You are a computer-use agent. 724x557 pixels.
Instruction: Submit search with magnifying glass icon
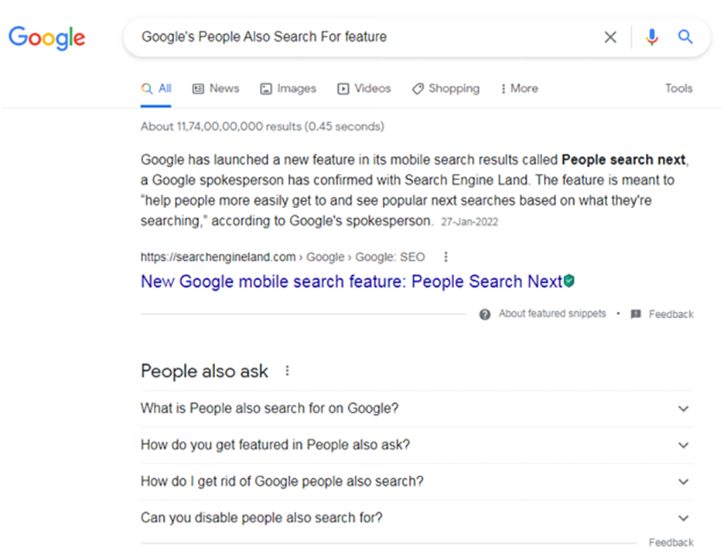coord(685,36)
